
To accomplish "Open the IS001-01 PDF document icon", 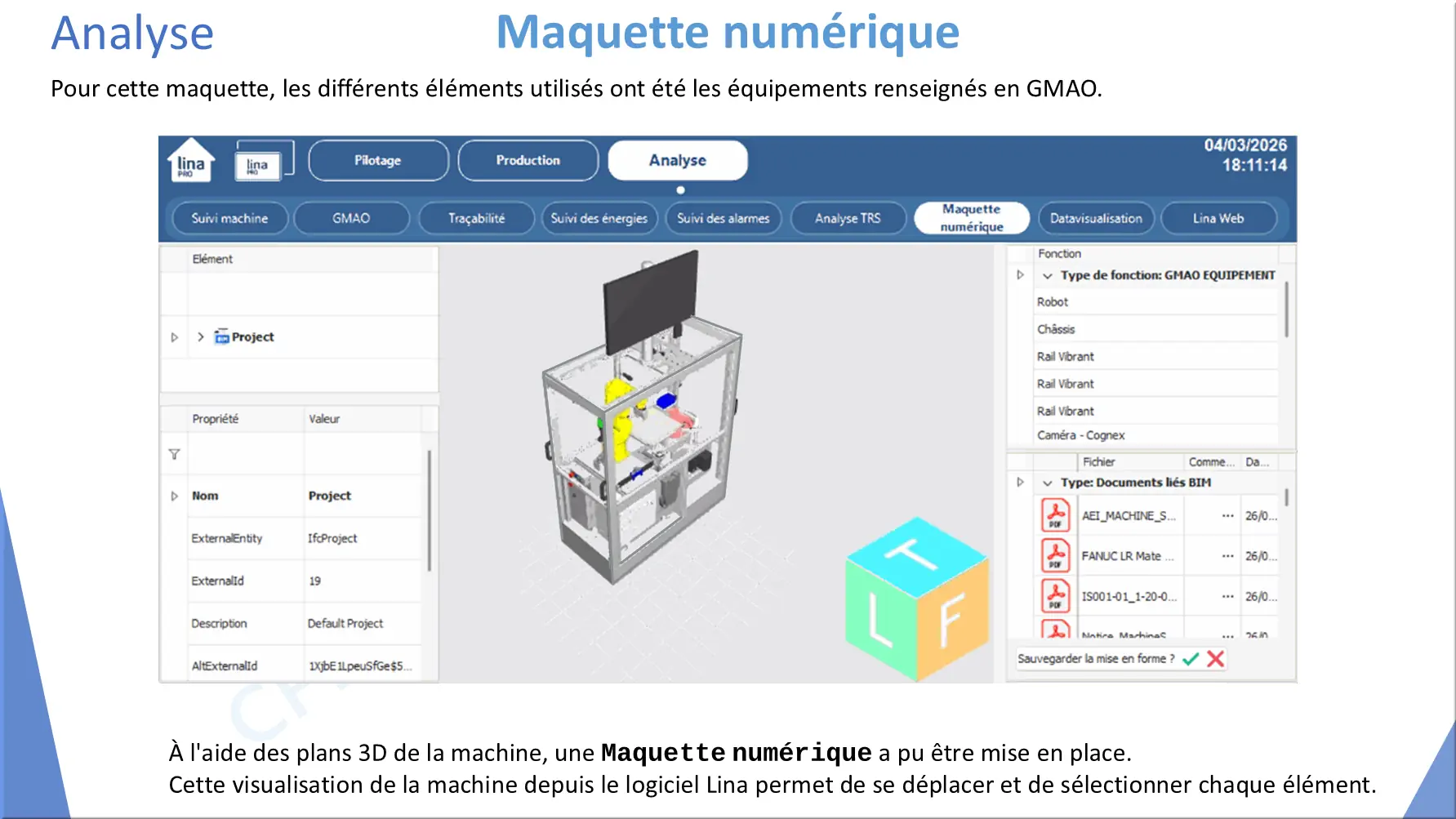I will [x=1055, y=596].
